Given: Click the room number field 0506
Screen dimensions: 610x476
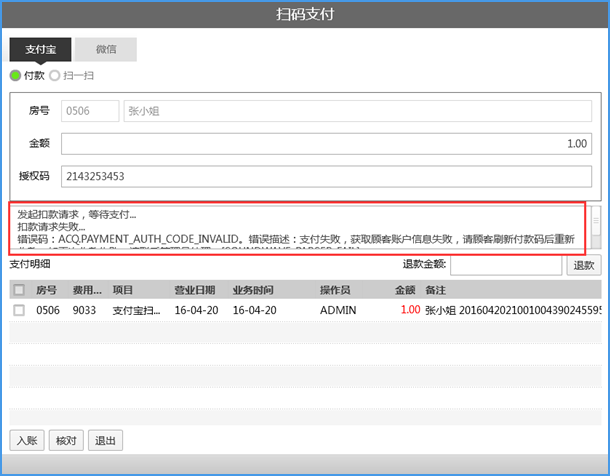Looking at the screenshot, I should coord(90,111).
